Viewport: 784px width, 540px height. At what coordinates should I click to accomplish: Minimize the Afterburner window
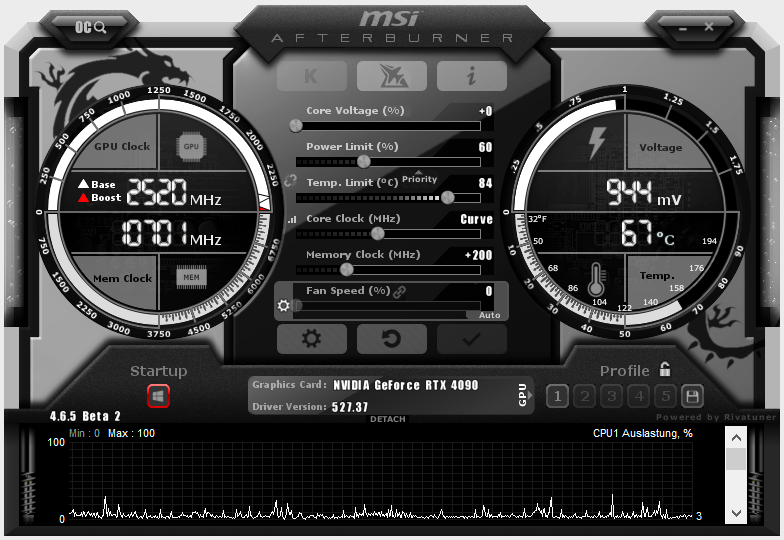click(x=683, y=28)
